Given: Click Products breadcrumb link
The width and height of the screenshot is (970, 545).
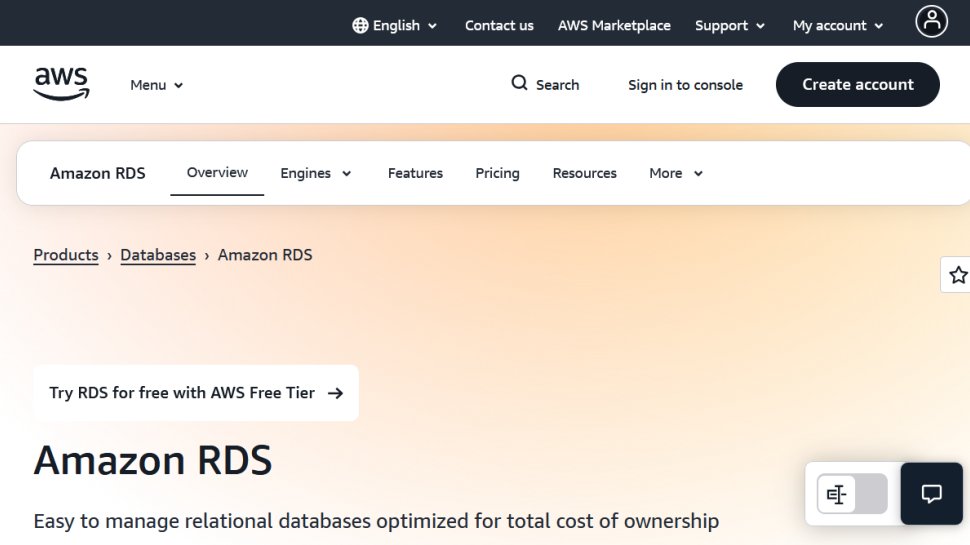Looking at the screenshot, I should click(66, 255).
